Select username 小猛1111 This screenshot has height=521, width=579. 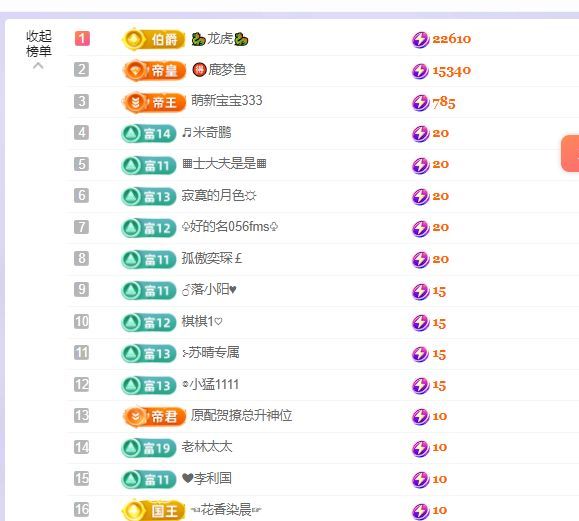210,384
